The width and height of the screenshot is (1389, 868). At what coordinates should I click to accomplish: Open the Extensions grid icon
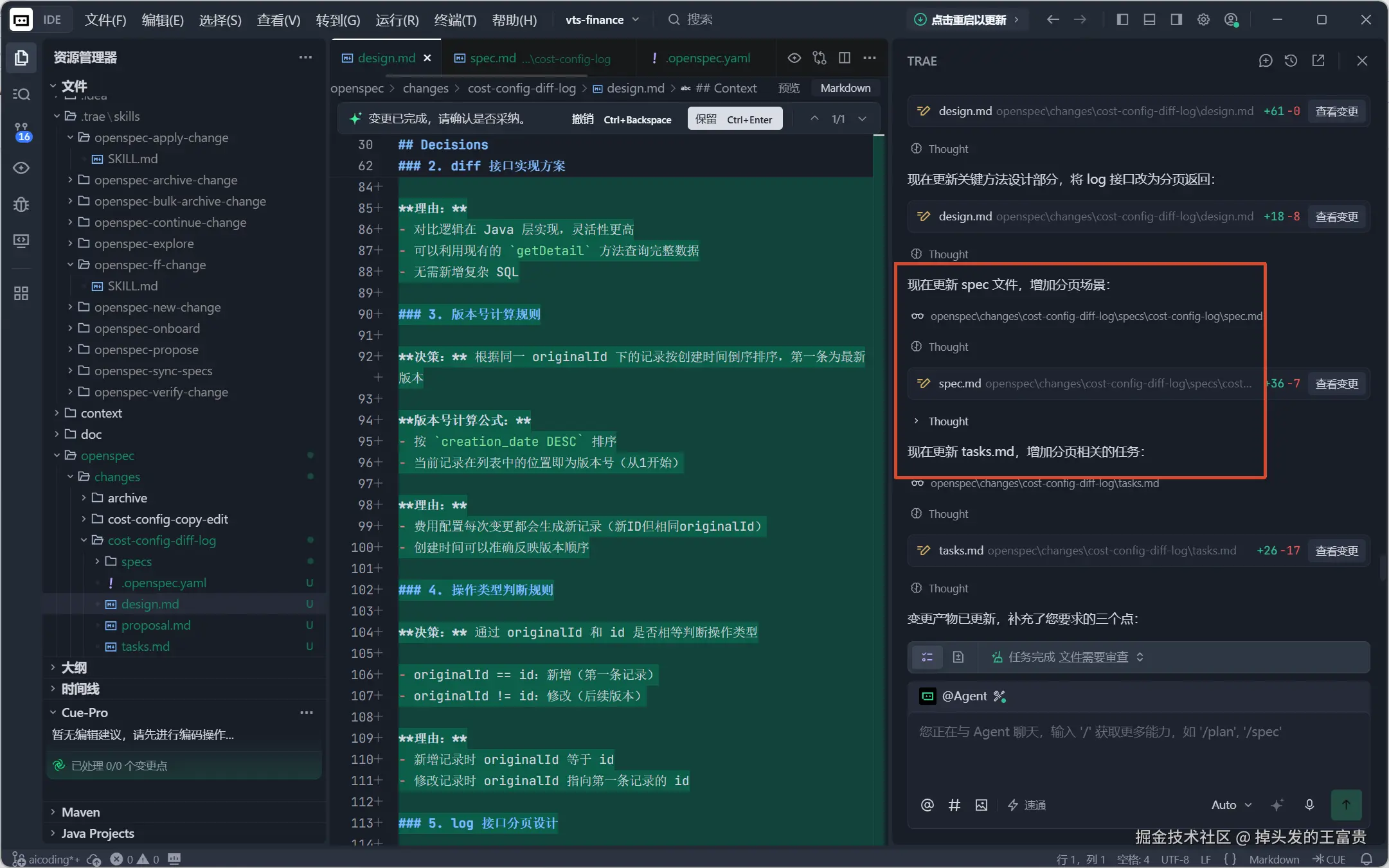pos(21,294)
